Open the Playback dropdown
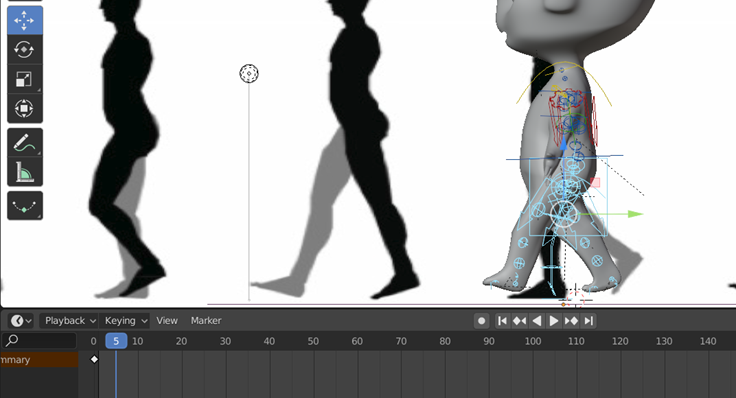 point(69,321)
